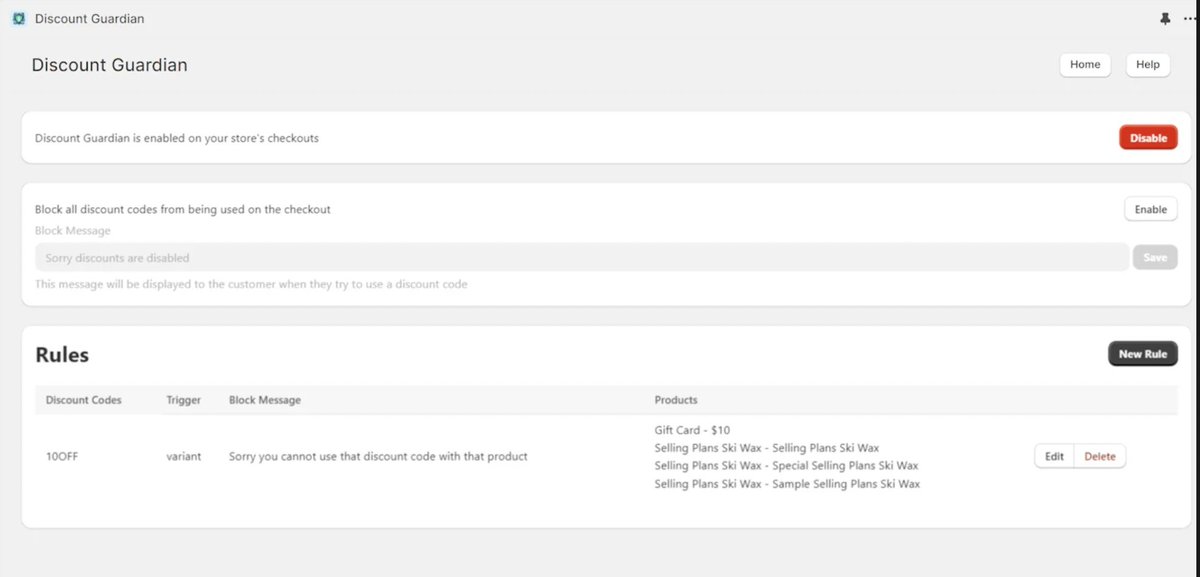Click the 'Block Message' column header in the rules table

(x=265, y=400)
